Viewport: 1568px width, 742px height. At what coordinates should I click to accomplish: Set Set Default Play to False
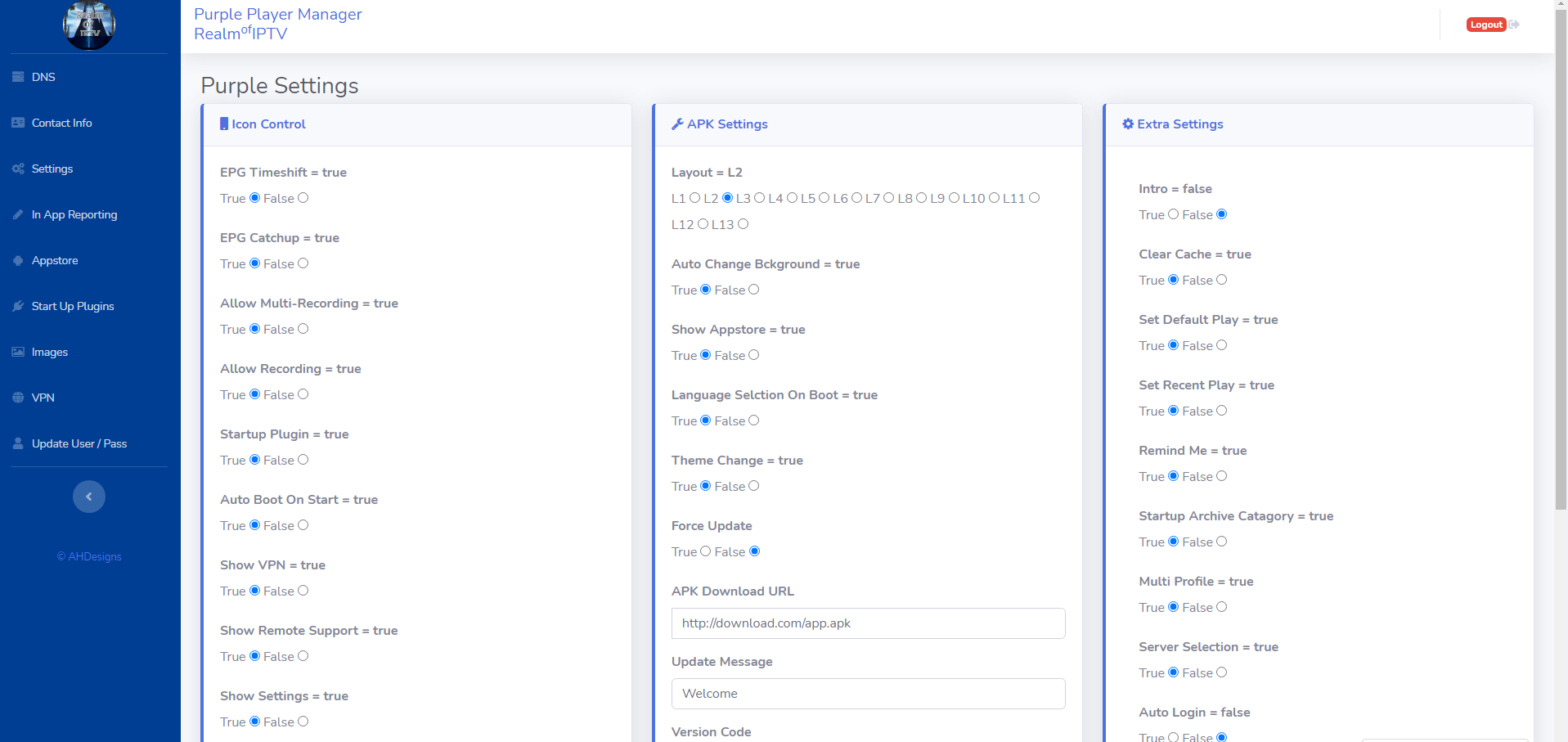click(x=1222, y=345)
